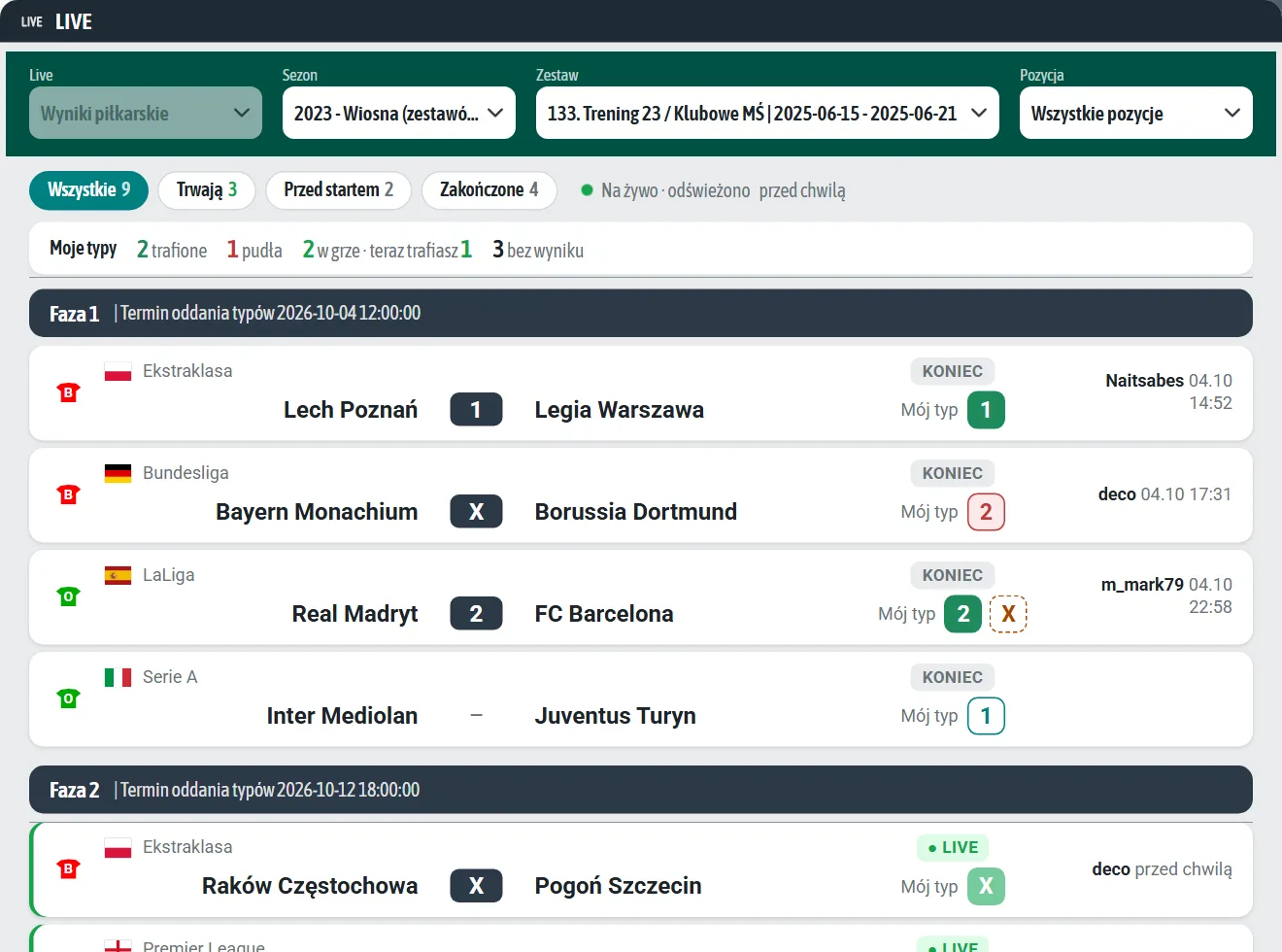This screenshot has height=952, width=1282.
Task: Select the Wszystkie 9 filter tab
Action: tap(88, 190)
